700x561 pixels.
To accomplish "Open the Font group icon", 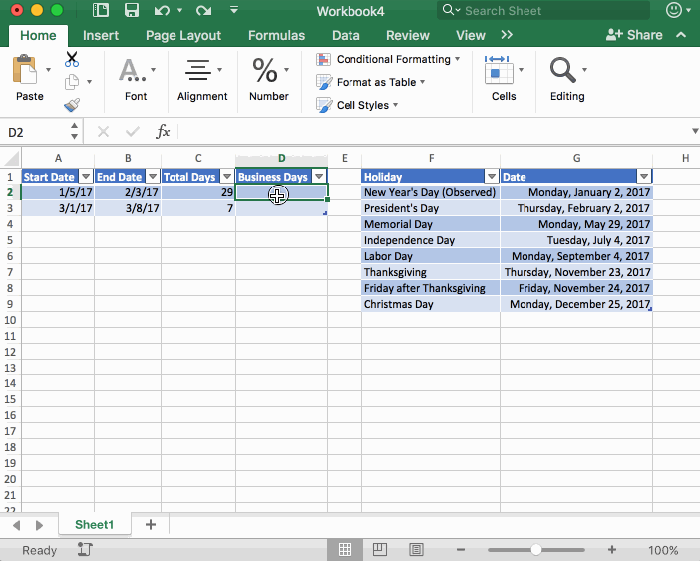I will [133, 70].
